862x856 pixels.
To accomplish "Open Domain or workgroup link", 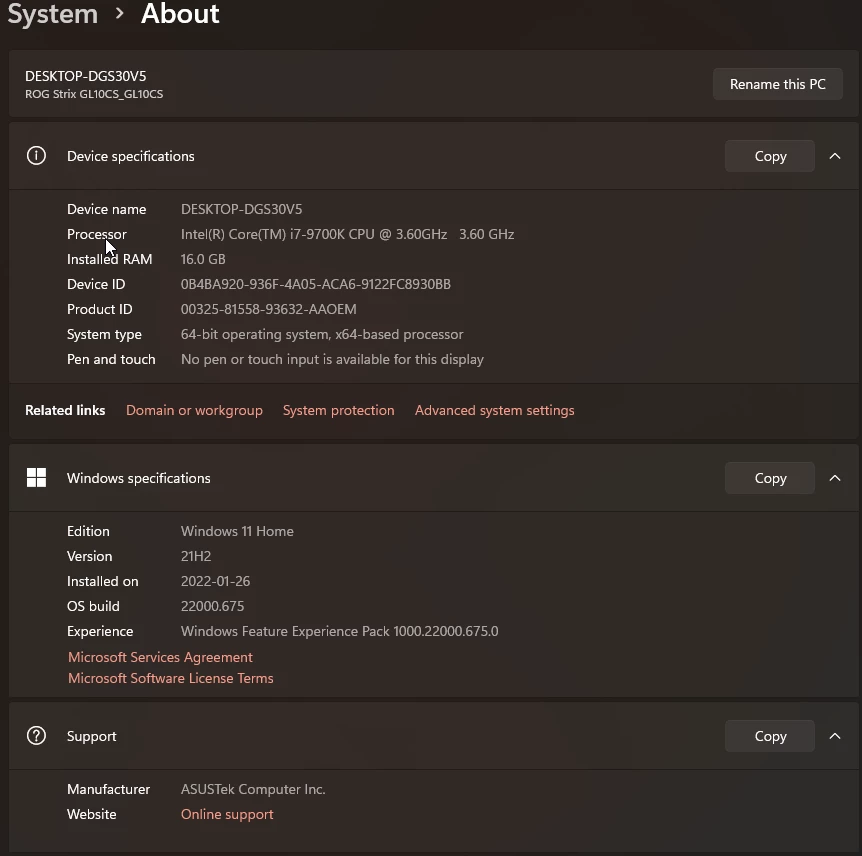I will (194, 411).
